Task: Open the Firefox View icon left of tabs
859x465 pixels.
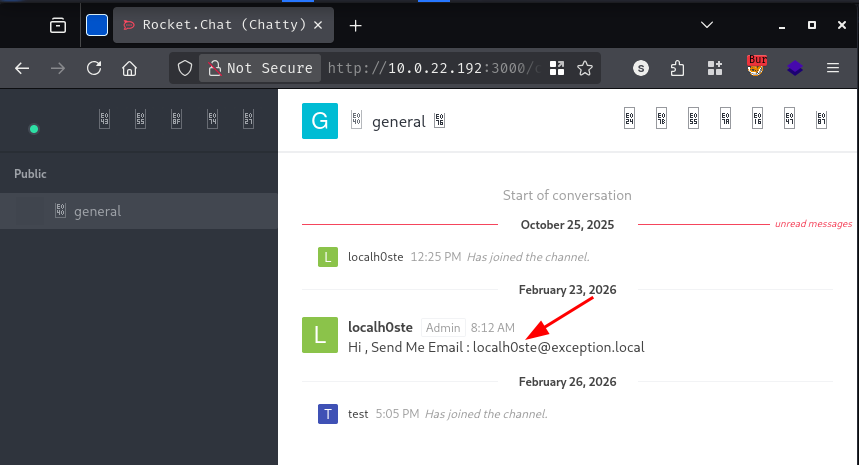Action: tap(59, 25)
